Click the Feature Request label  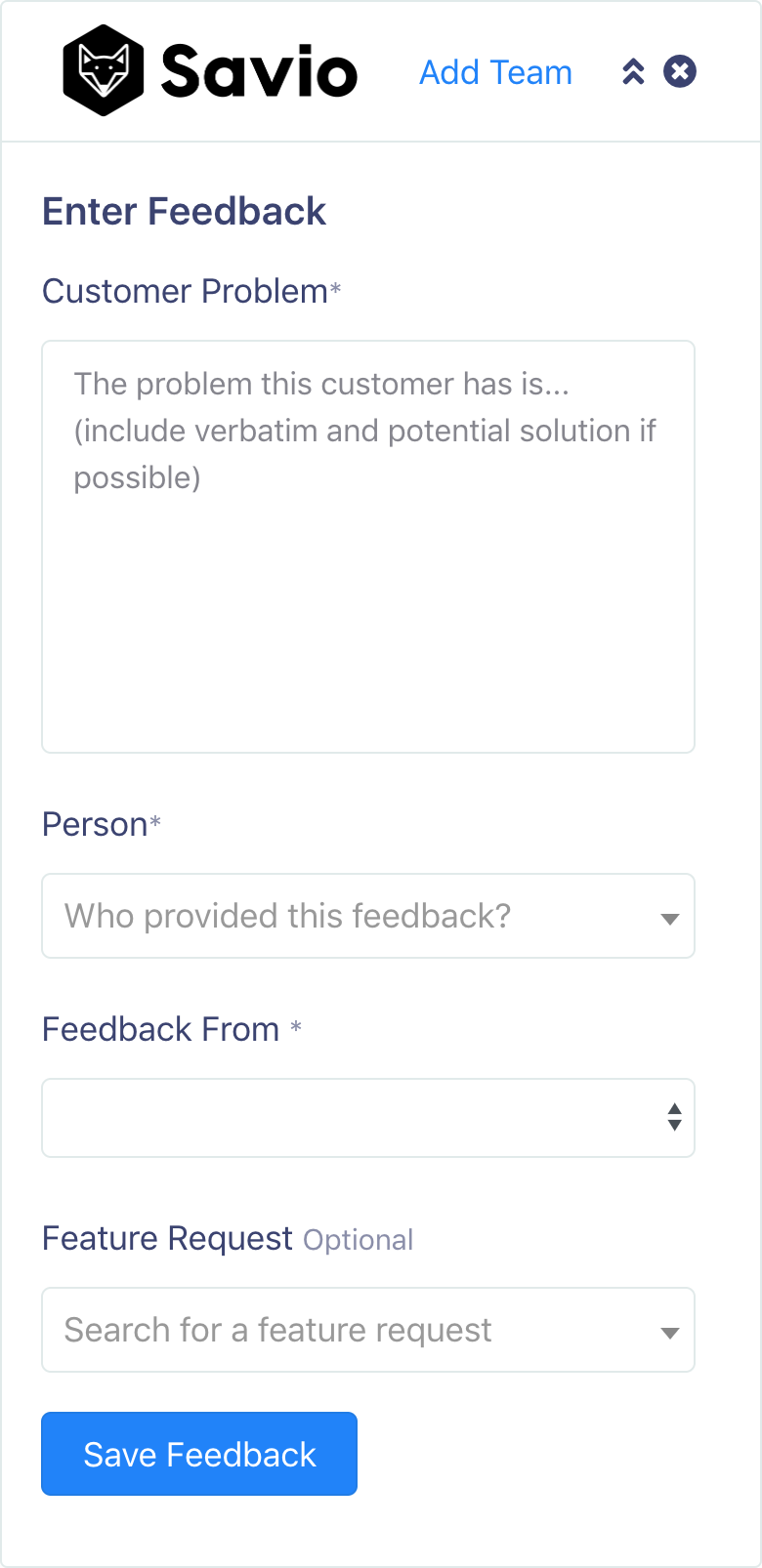[x=167, y=1238]
